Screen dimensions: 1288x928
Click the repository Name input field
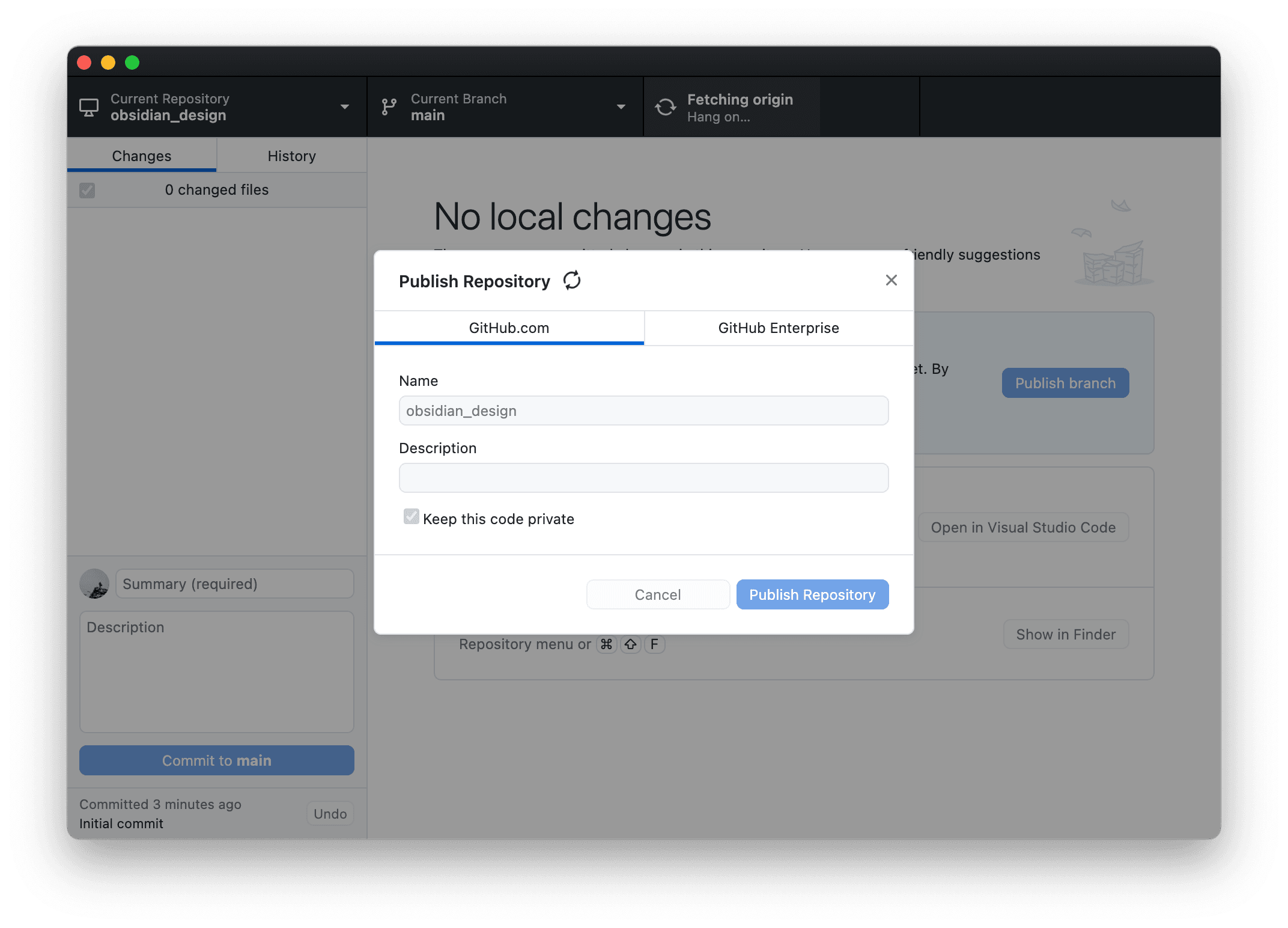tap(643, 411)
